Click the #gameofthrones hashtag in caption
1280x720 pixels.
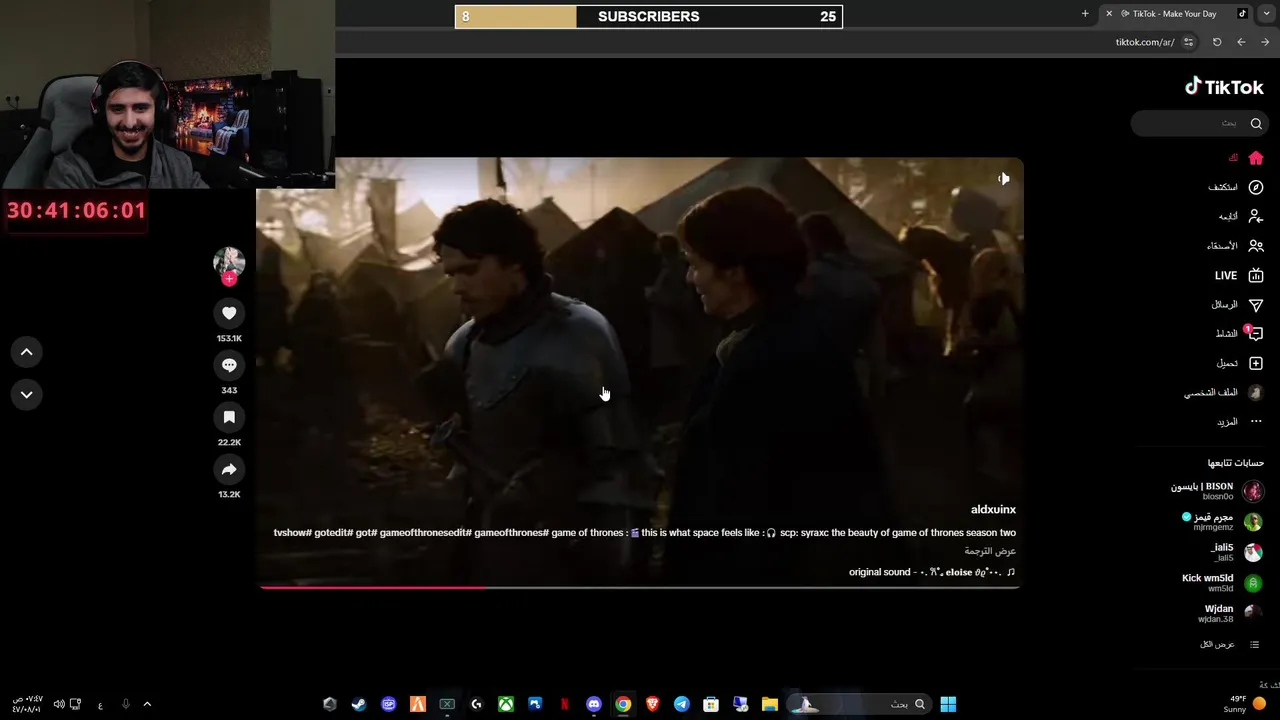510,533
